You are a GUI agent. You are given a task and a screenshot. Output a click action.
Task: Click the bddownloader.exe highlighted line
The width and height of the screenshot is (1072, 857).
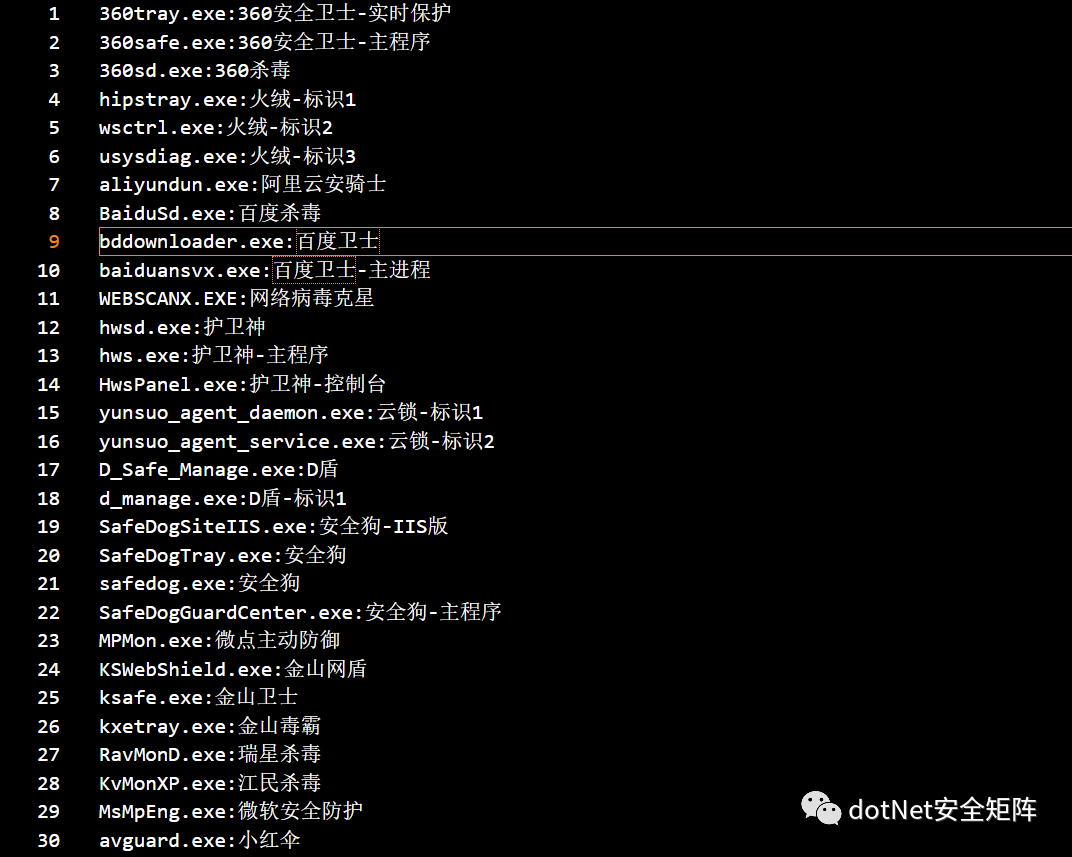pyautogui.click(x=585, y=241)
